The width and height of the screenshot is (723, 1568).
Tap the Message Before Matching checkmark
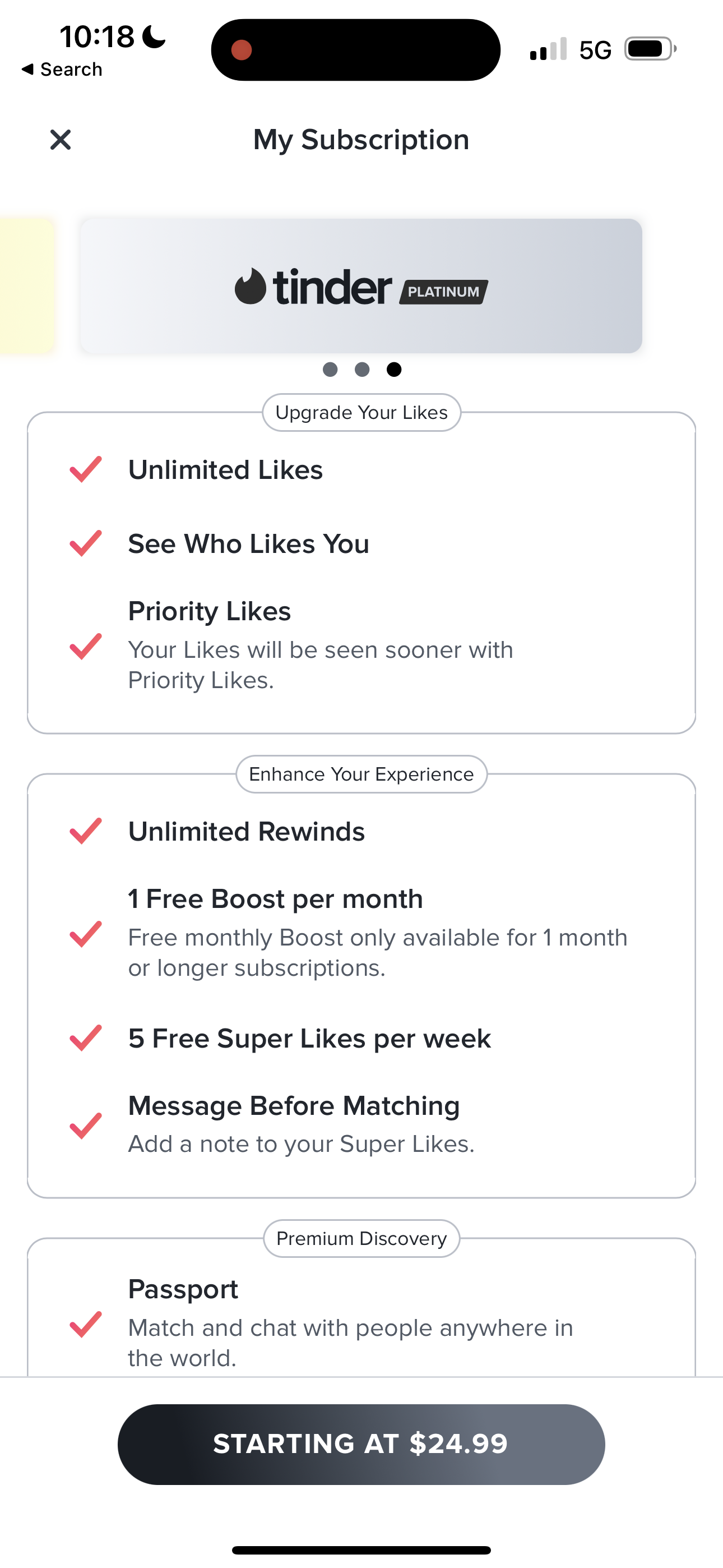point(86,1126)
